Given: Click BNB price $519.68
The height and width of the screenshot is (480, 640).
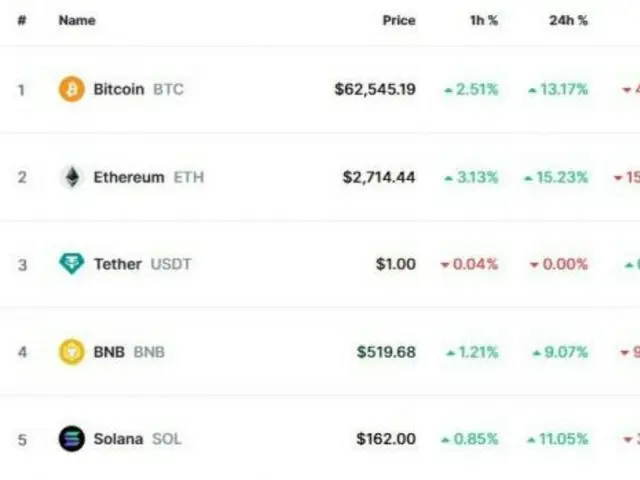Looking at the screenshot, I should 386,352.
